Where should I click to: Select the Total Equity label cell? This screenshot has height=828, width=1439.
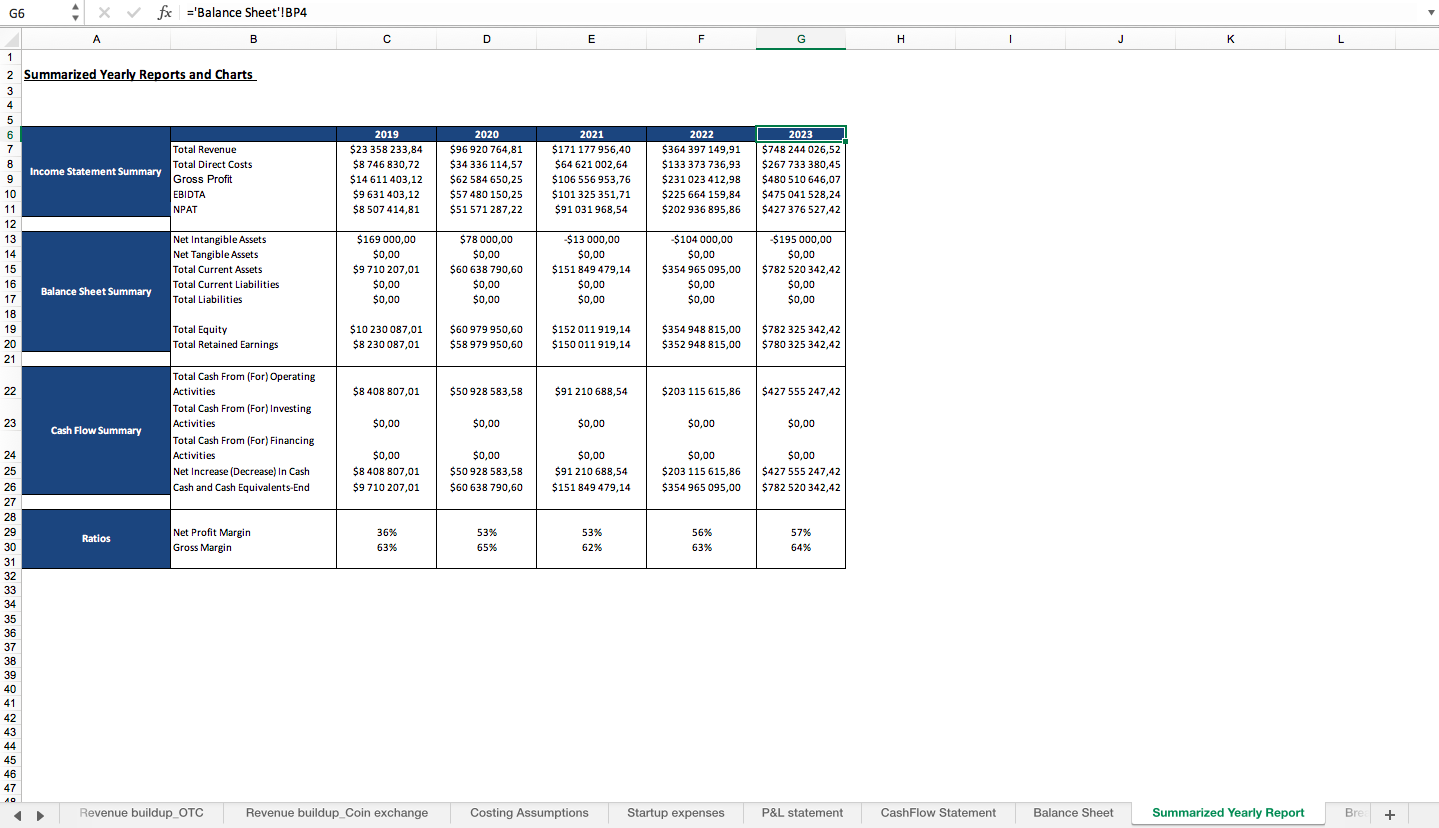point(254,329)
